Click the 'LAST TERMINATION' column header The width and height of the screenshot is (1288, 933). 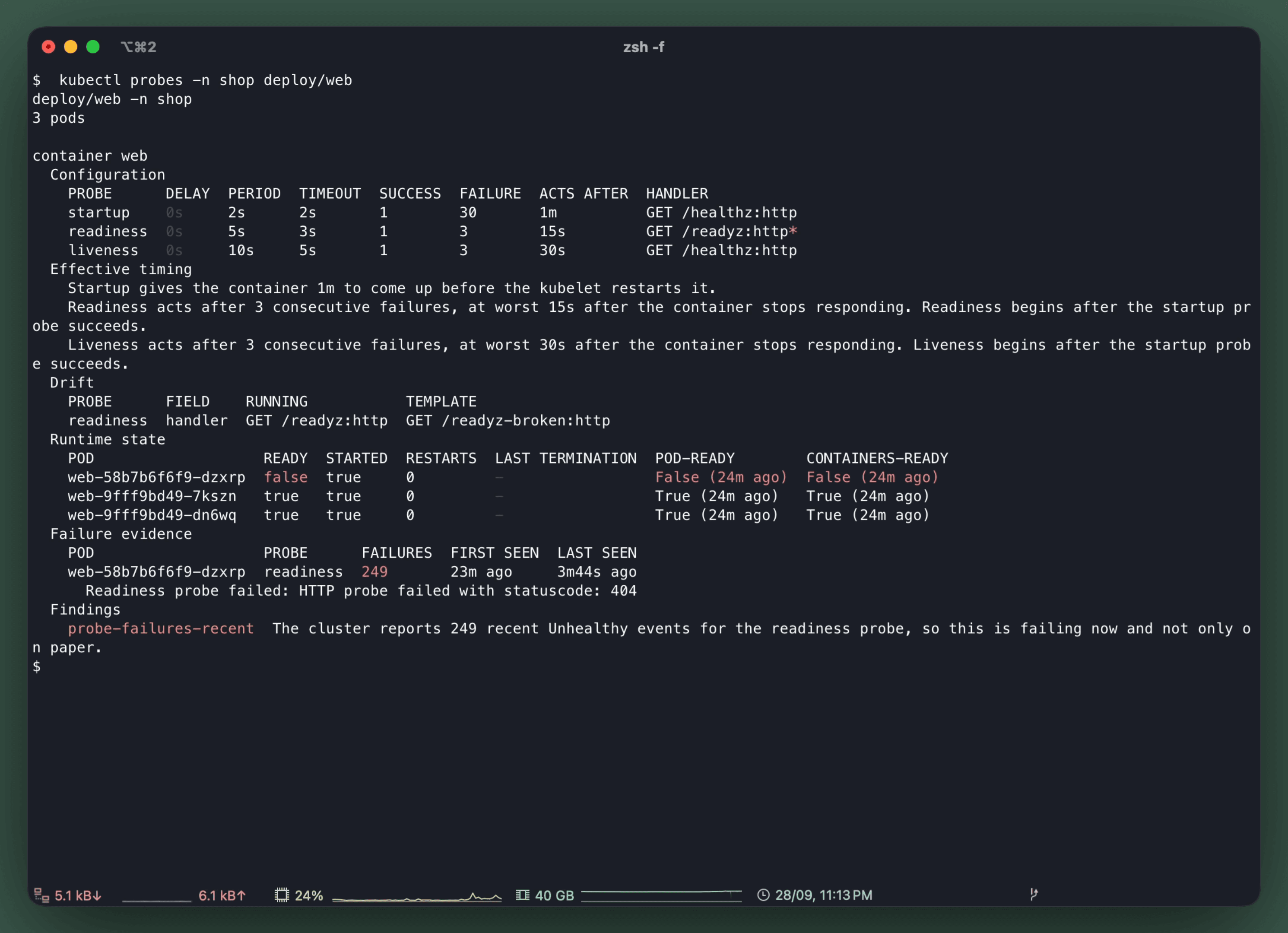[566, 458]
